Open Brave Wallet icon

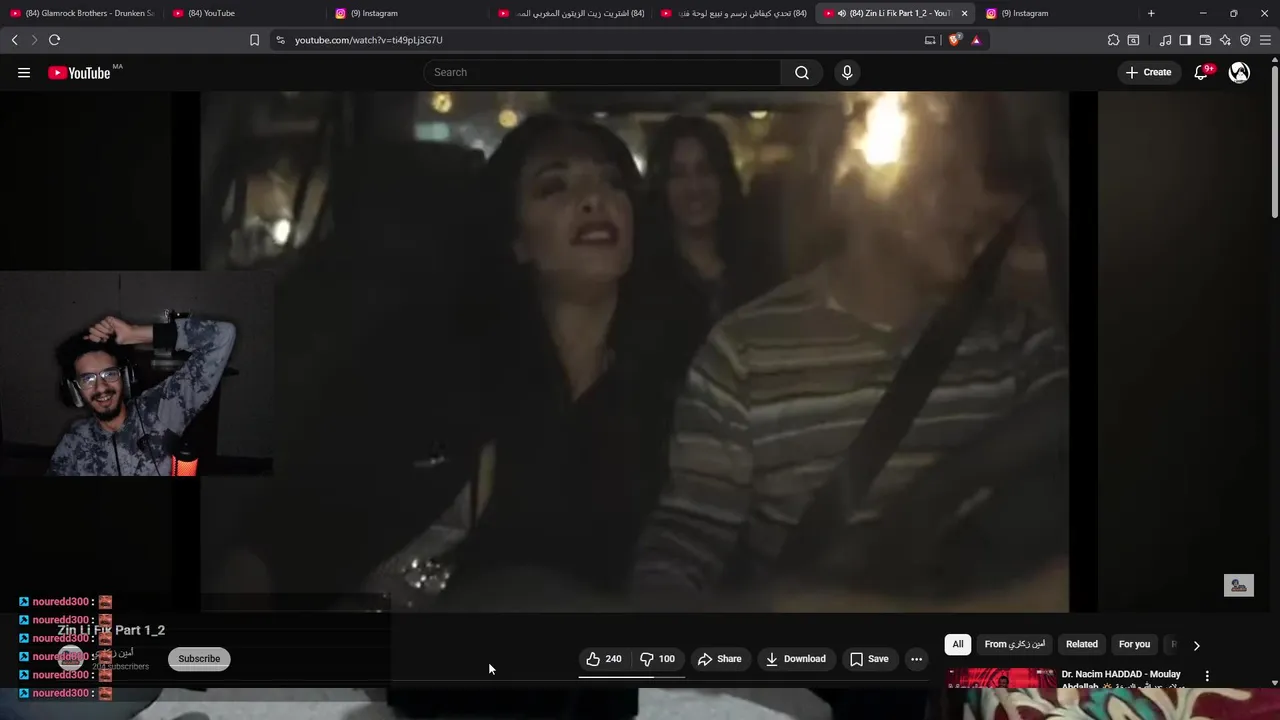click(x=1205, y=40)
